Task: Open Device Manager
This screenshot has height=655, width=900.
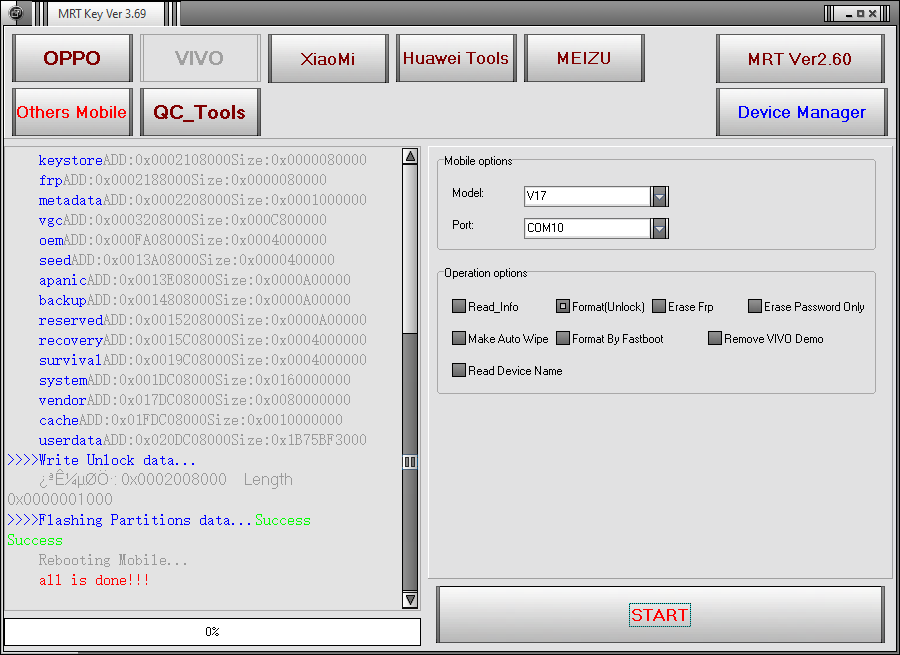Action: (x=802, y=112)
